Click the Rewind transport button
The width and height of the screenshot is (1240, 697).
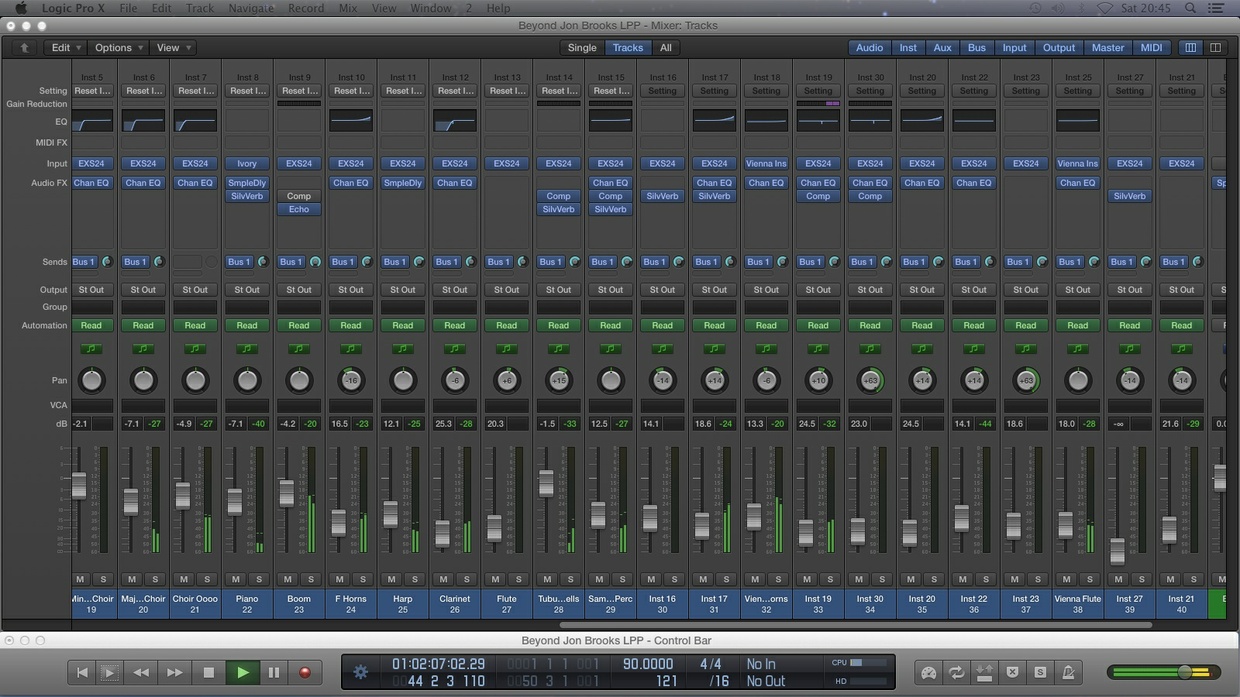pos(142,673)
